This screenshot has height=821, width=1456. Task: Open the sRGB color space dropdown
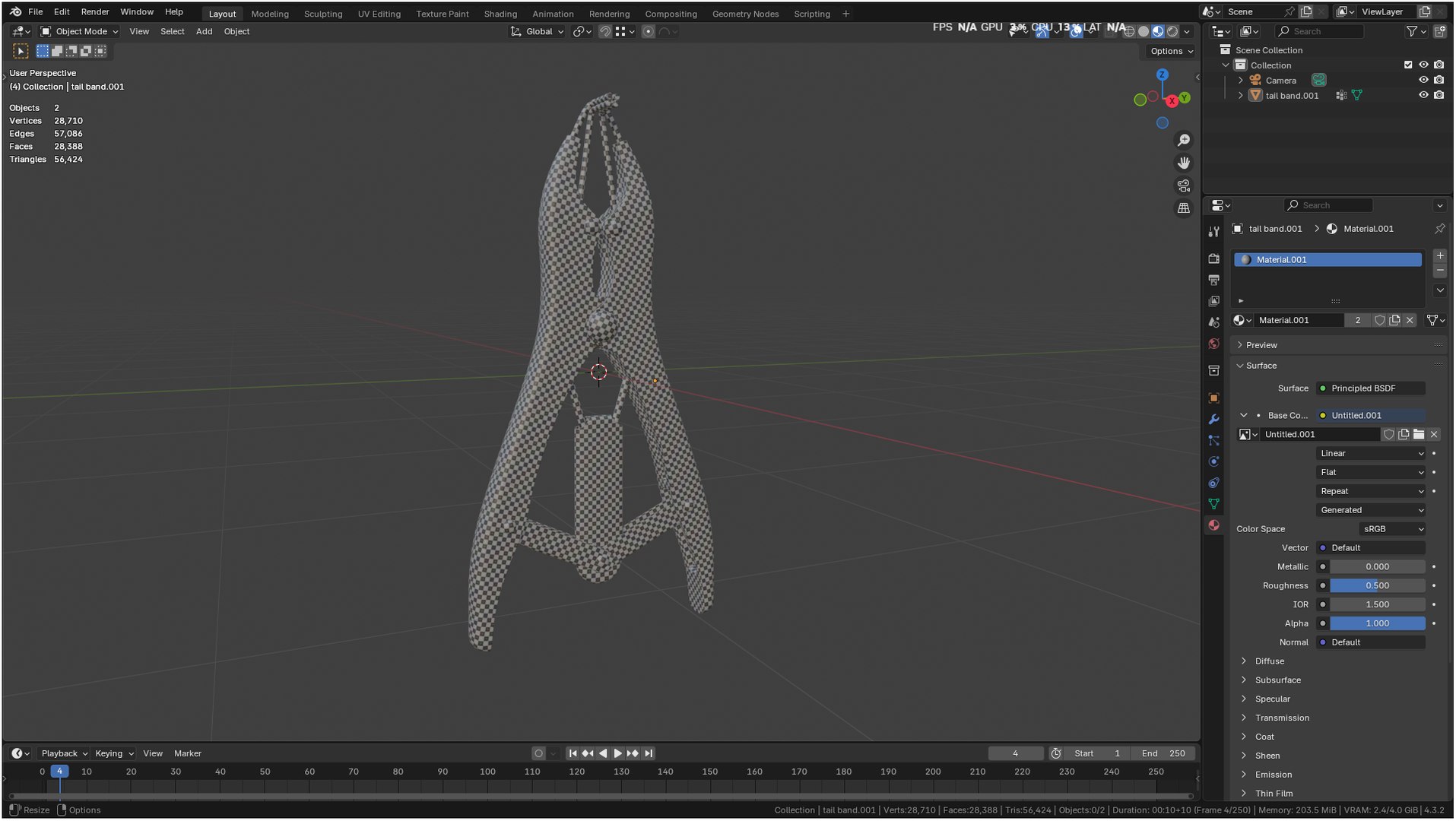click(1392, 530)
